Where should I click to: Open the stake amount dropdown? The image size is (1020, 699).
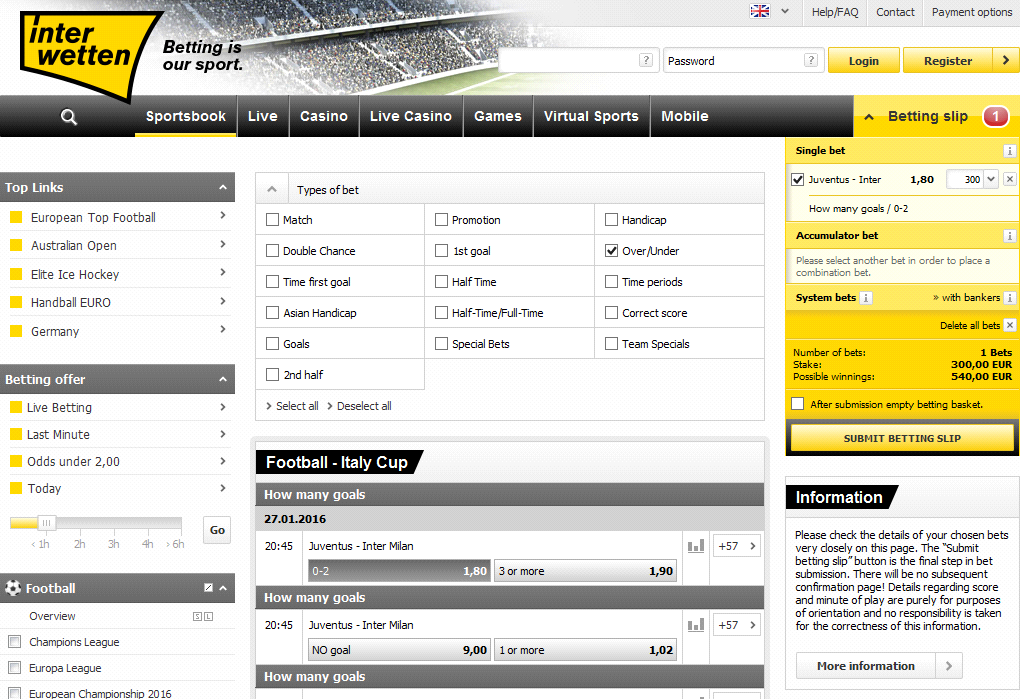pyautogui.click(x=991, y=179)
